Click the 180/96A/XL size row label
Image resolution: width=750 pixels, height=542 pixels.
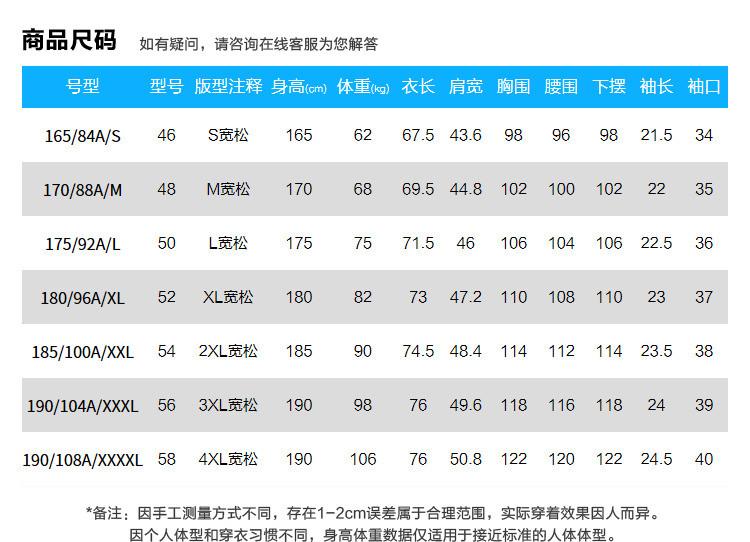click(83, 298)
